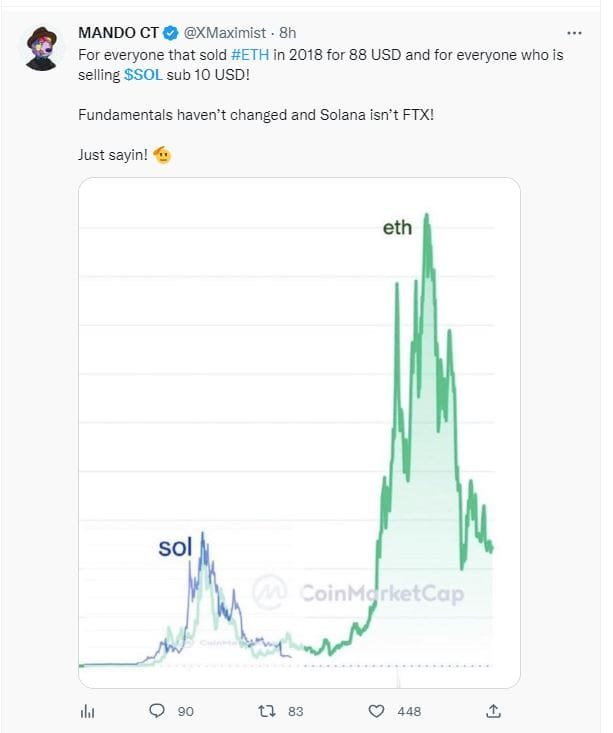Viewport: 613px width, 733px height.
Task: Click the MANDO CT display name
Action: coord(115,33)
